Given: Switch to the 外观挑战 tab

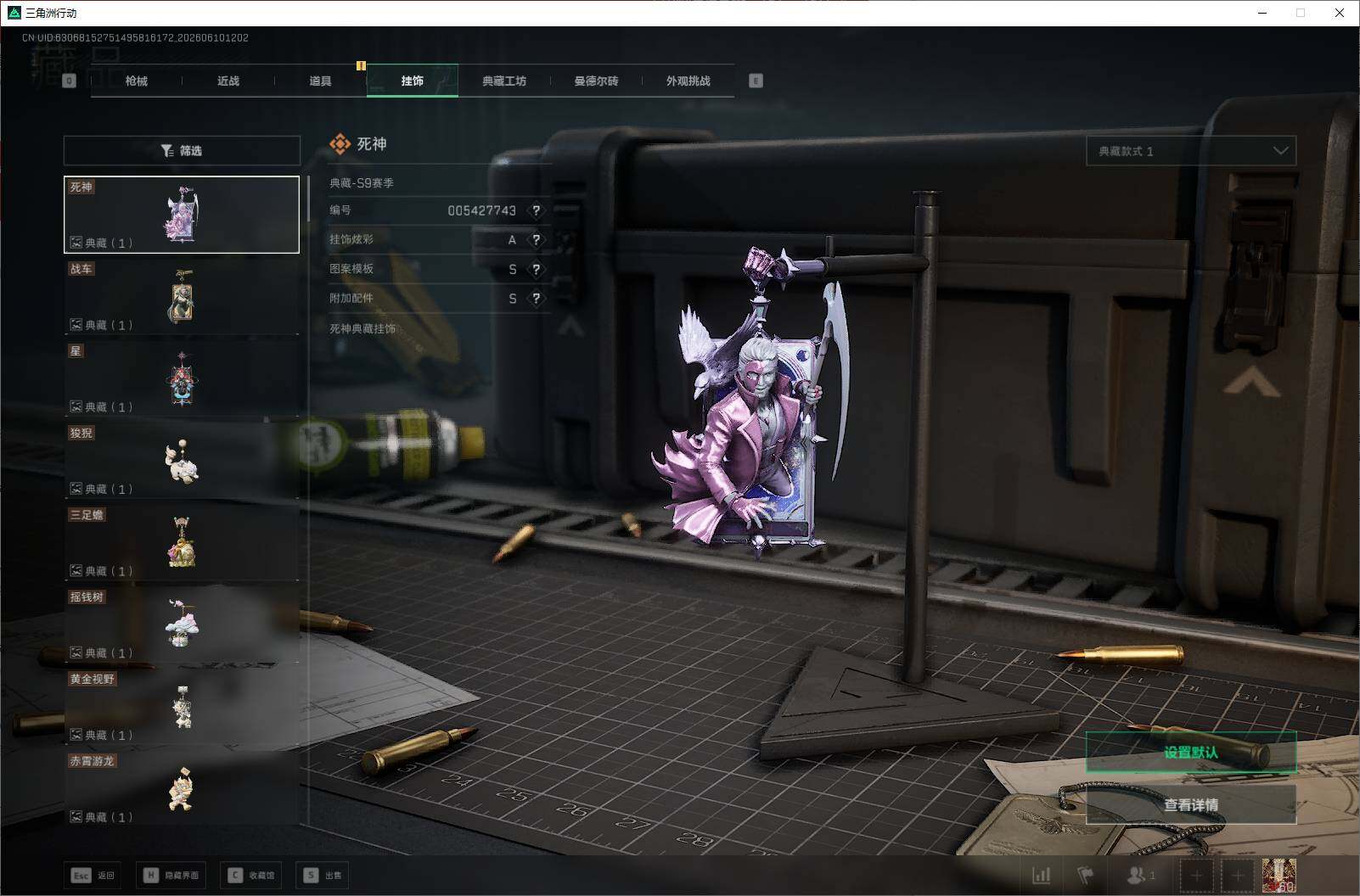Looking at the screenshot, I should pyautogui.click(x=688, y=81).
